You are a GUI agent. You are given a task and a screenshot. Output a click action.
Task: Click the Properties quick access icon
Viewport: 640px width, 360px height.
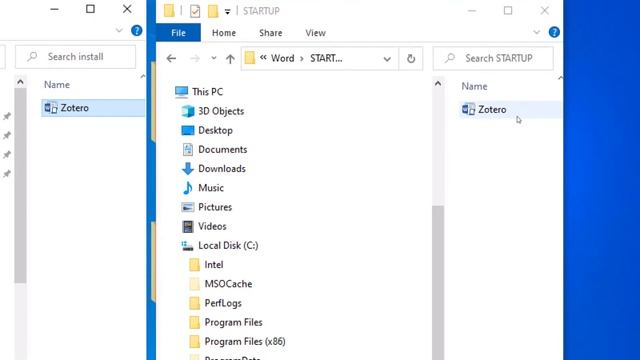(x=195, y=11)
